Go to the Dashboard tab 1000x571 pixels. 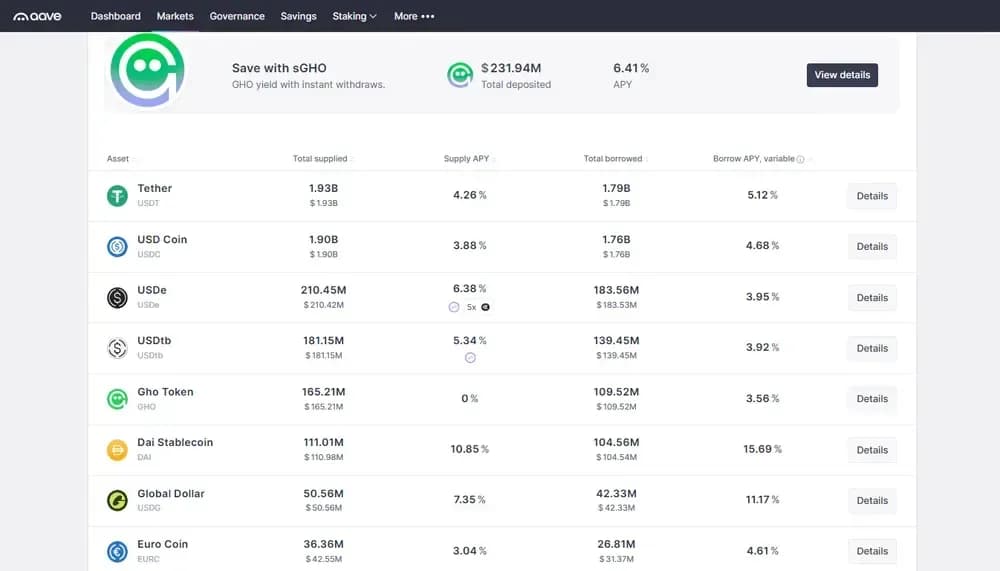coord(115,16)
